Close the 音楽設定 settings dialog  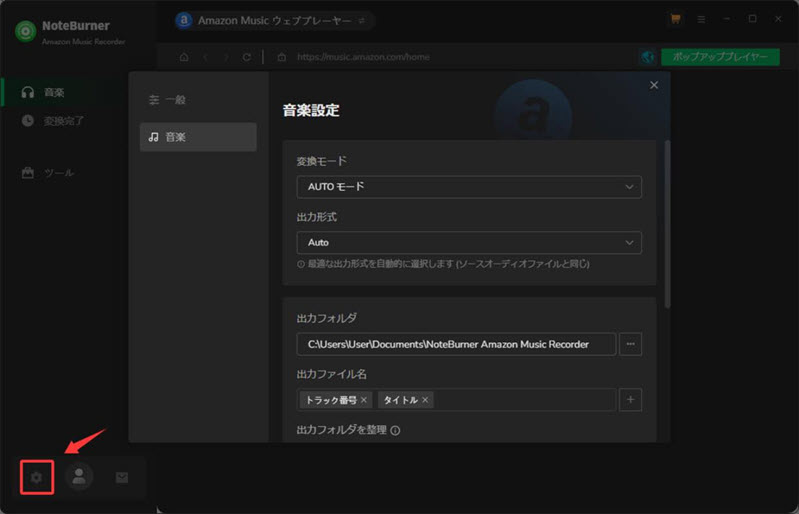click(x=654, y=85)
